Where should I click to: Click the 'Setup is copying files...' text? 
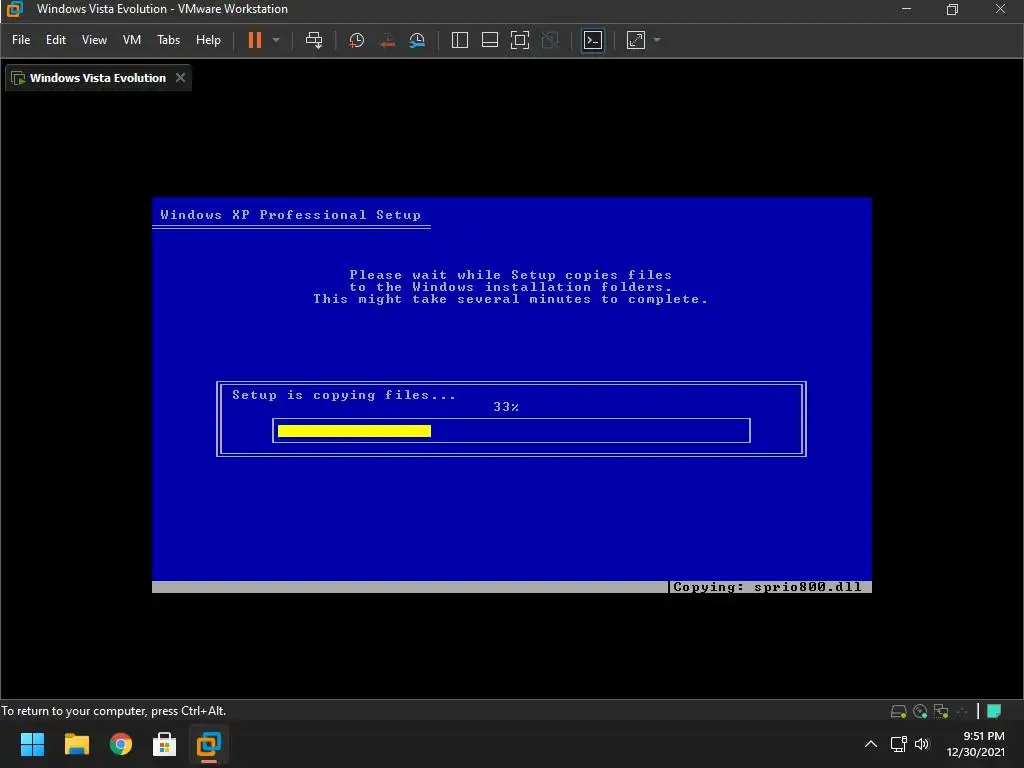344,394
